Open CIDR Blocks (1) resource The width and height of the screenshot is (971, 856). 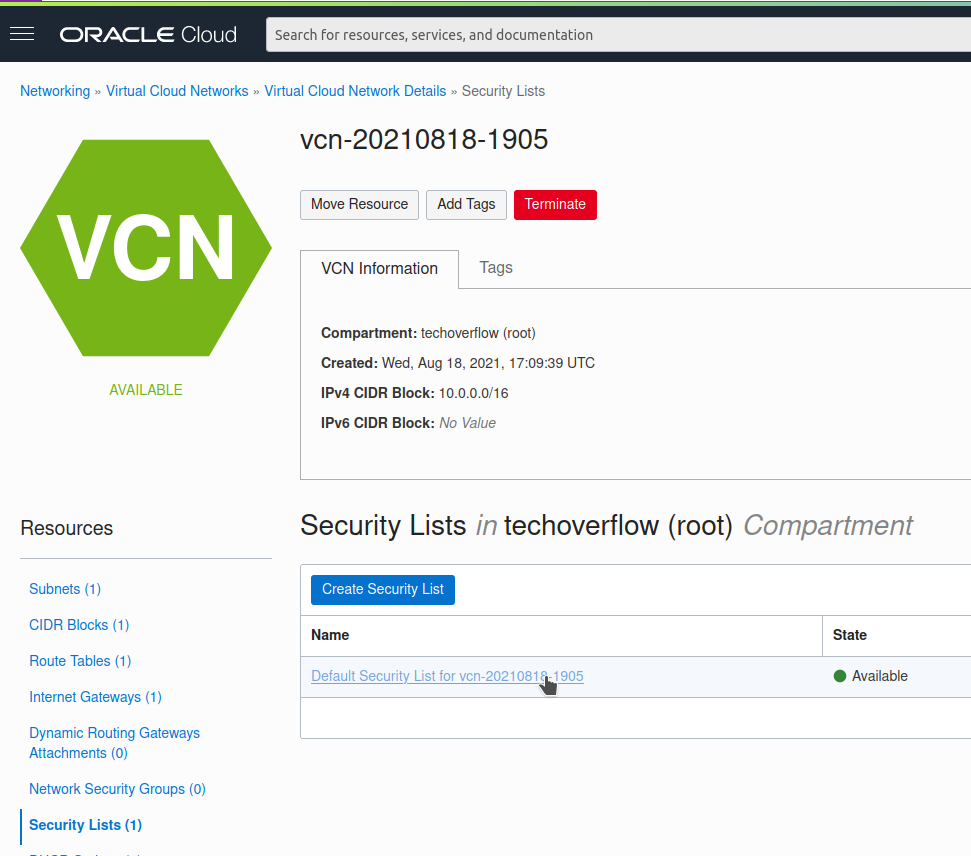coord(79,625)
